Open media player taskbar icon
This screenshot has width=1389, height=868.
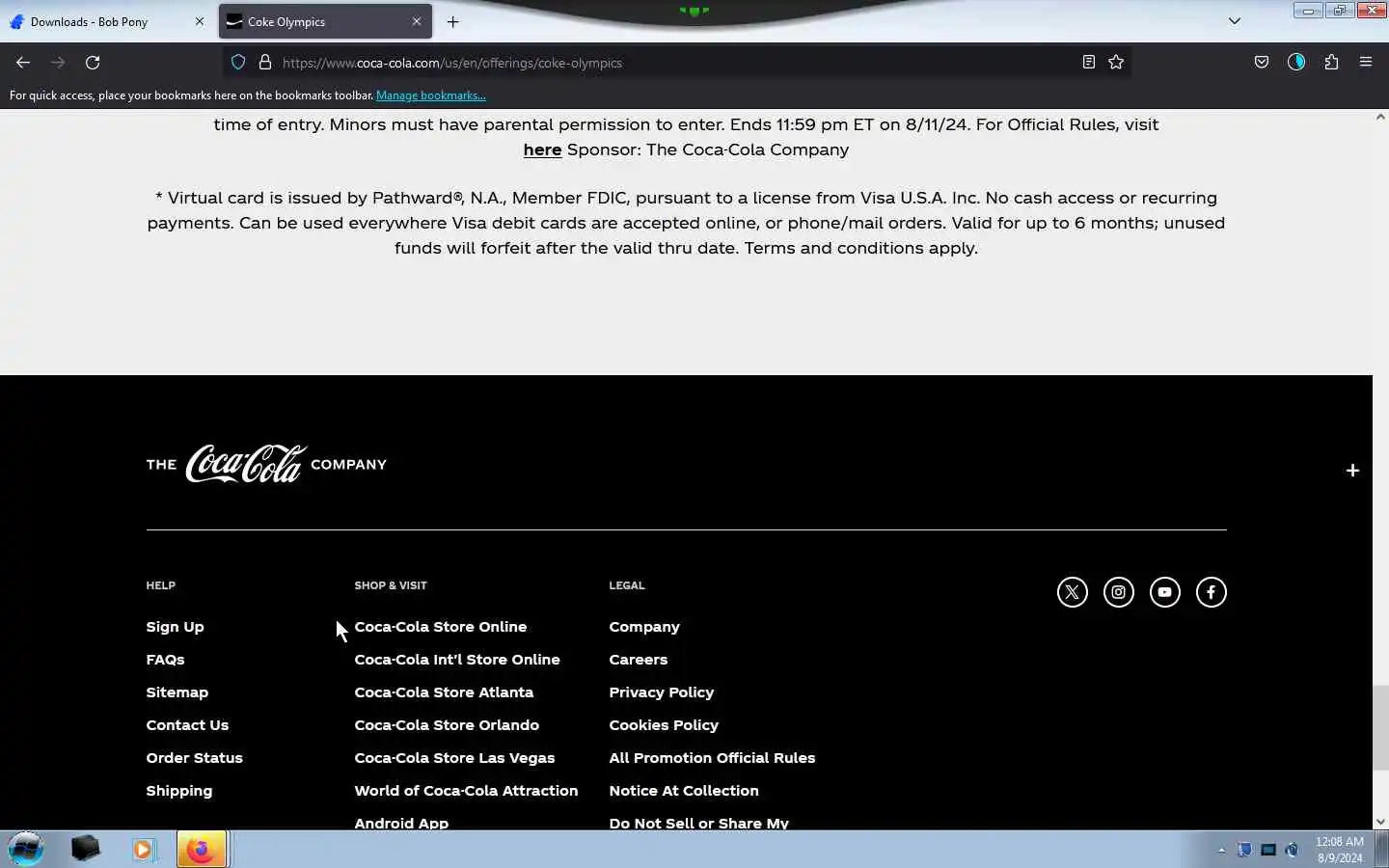pos(144,849)
